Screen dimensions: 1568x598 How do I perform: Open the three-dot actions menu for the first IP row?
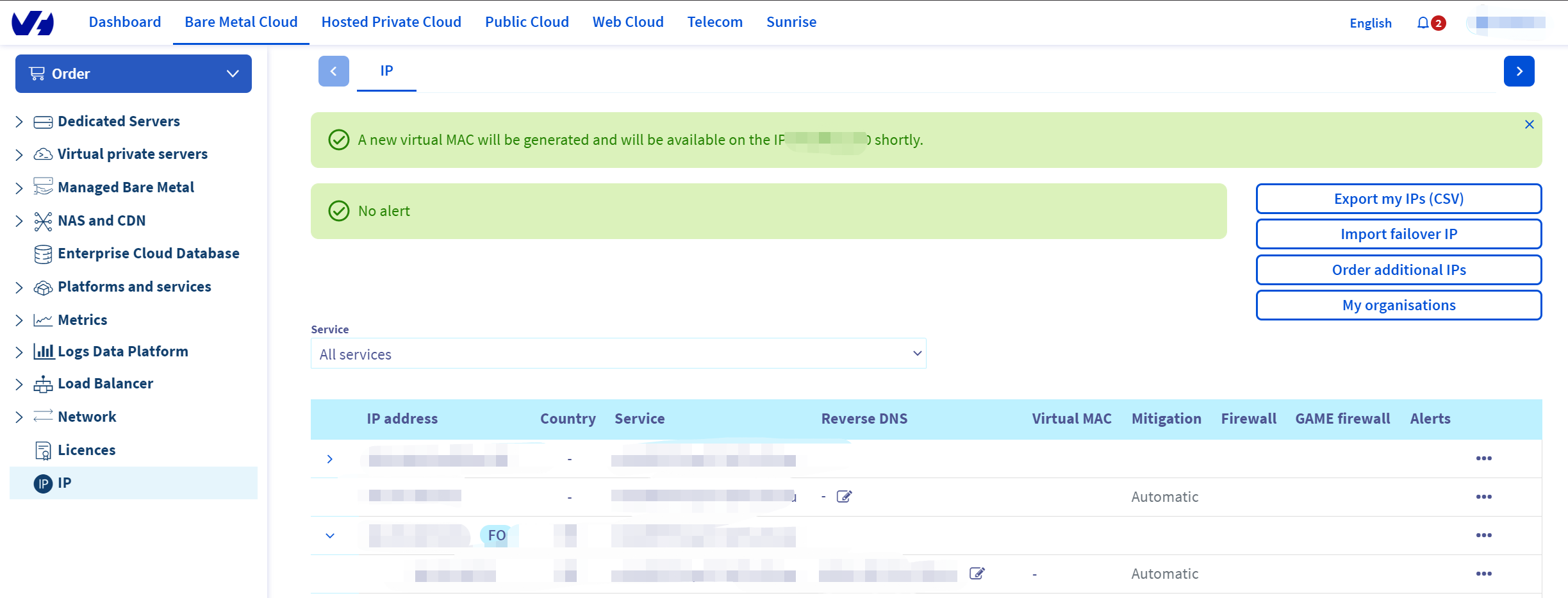point(1483,458)
